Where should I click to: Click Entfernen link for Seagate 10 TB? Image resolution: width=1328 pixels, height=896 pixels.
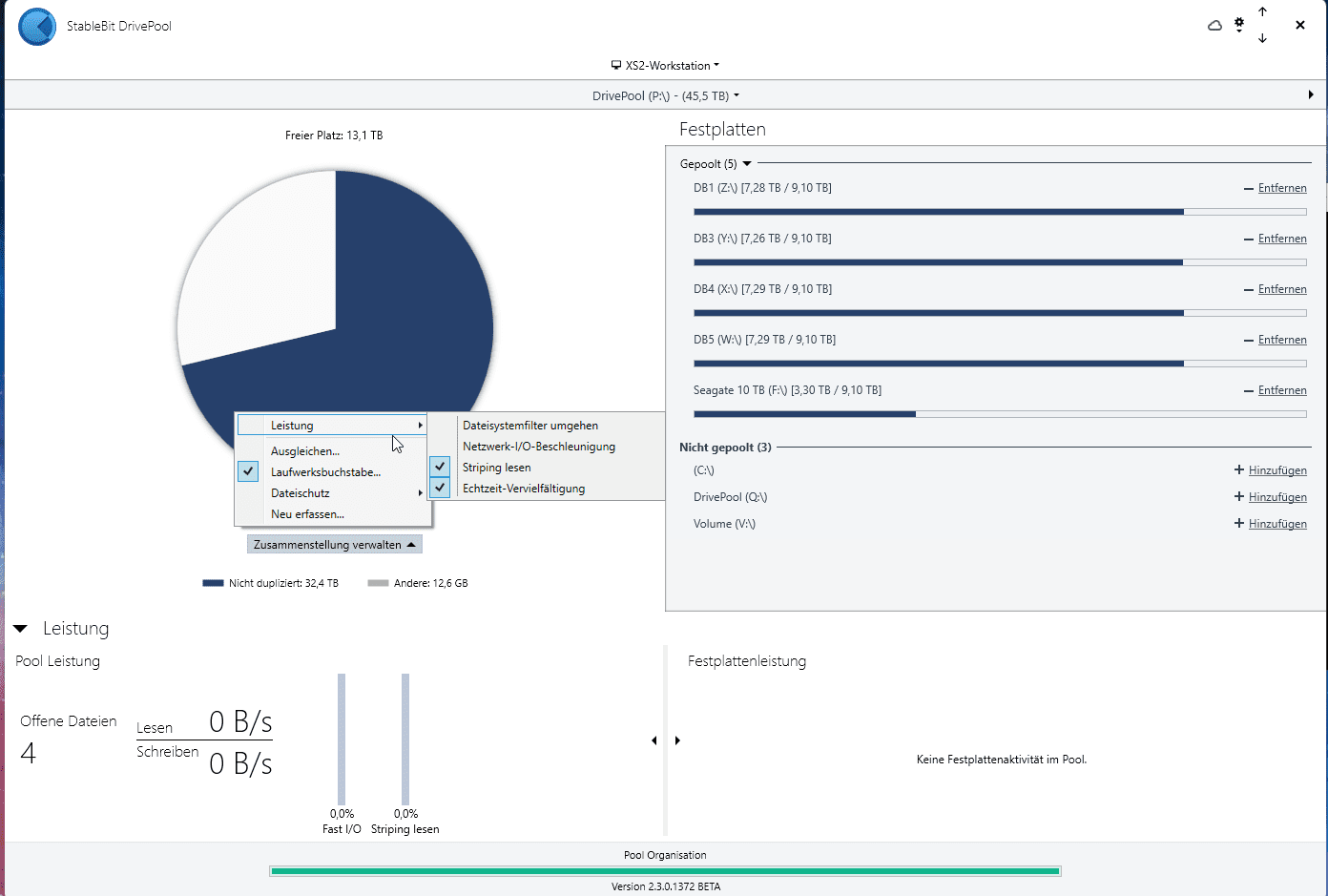coord(1282,390)
